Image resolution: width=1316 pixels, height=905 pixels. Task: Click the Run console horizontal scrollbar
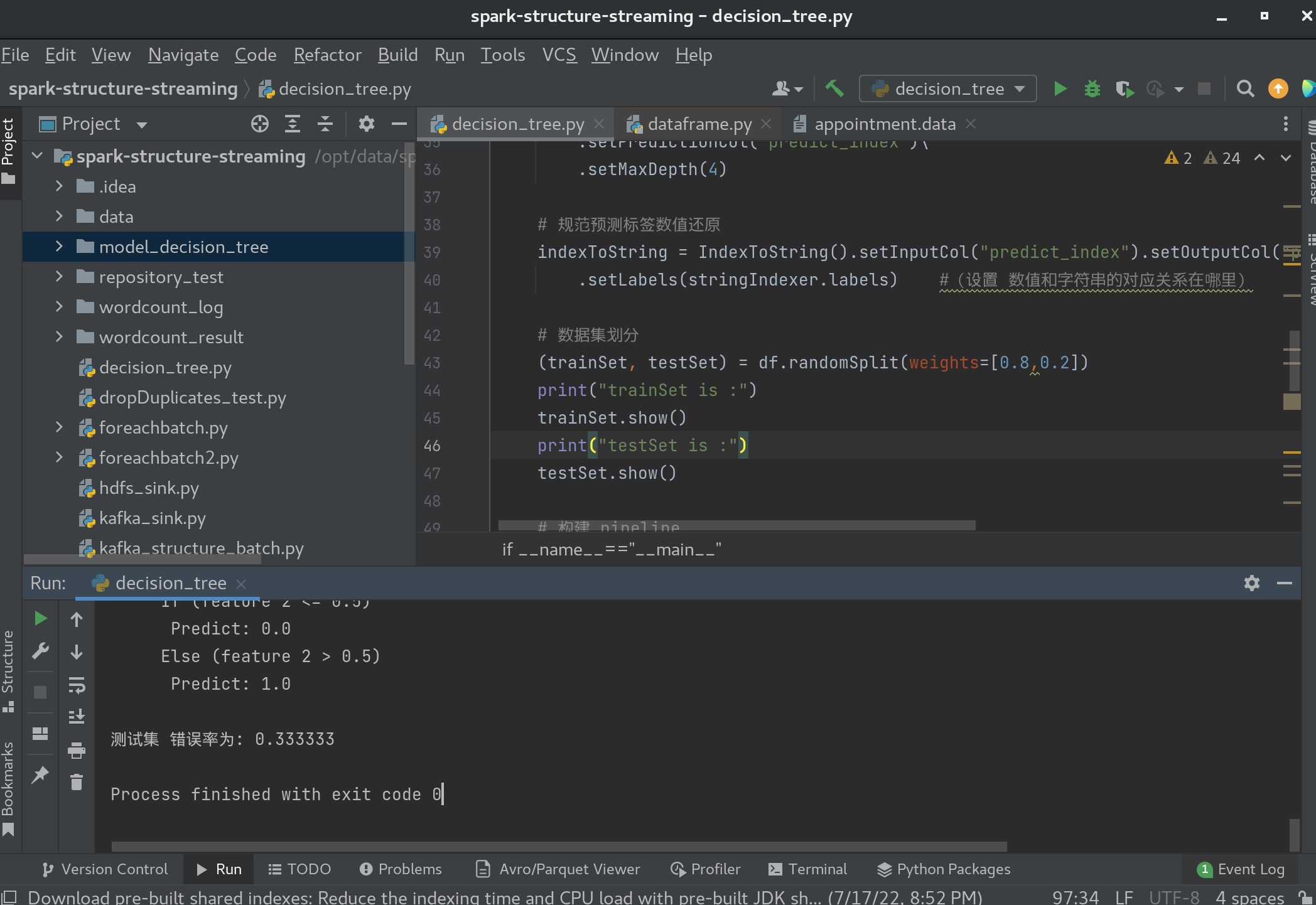(x=559, y=847)
